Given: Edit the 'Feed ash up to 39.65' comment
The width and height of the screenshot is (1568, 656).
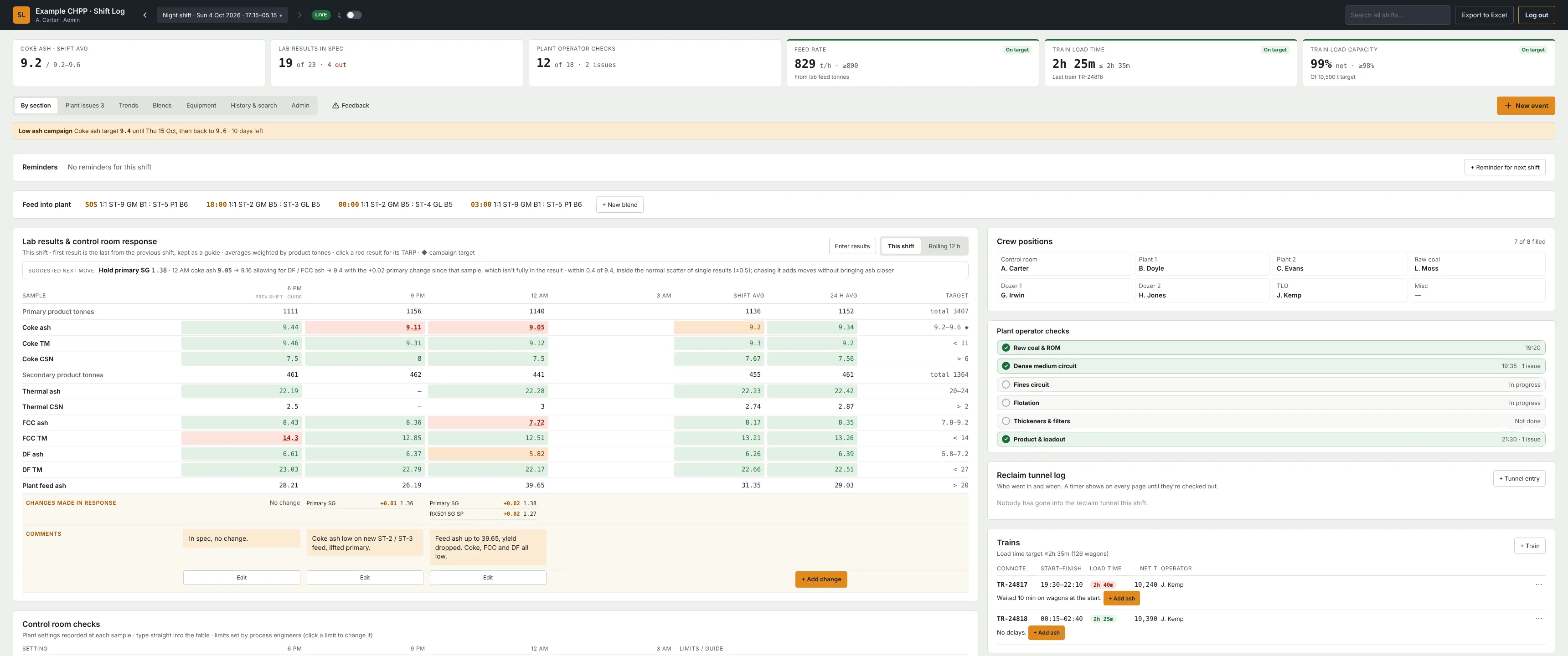Looking at the screenshot, I should click(x=488, y=578).
